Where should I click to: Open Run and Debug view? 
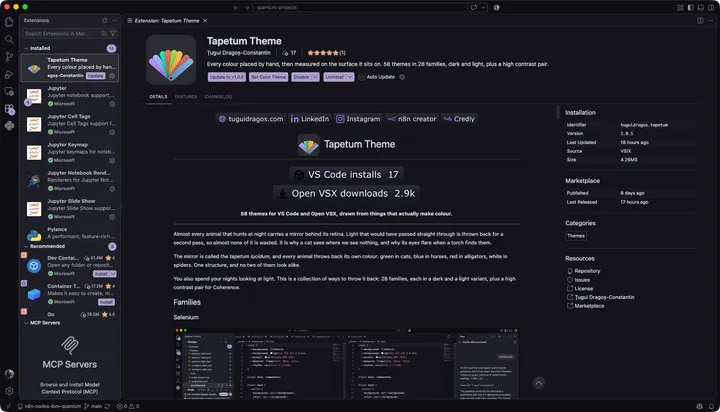(x=9, y=74)
